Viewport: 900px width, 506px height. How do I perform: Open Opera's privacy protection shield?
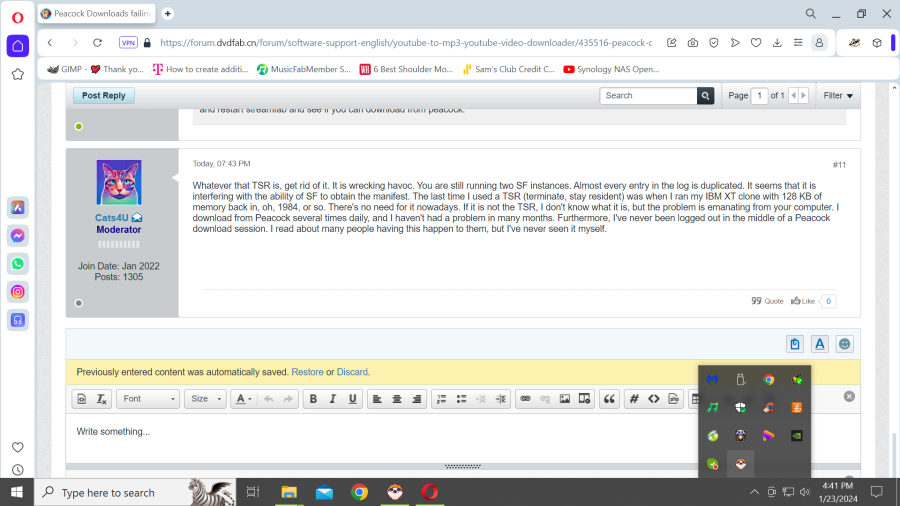click(x=713, y=42)
